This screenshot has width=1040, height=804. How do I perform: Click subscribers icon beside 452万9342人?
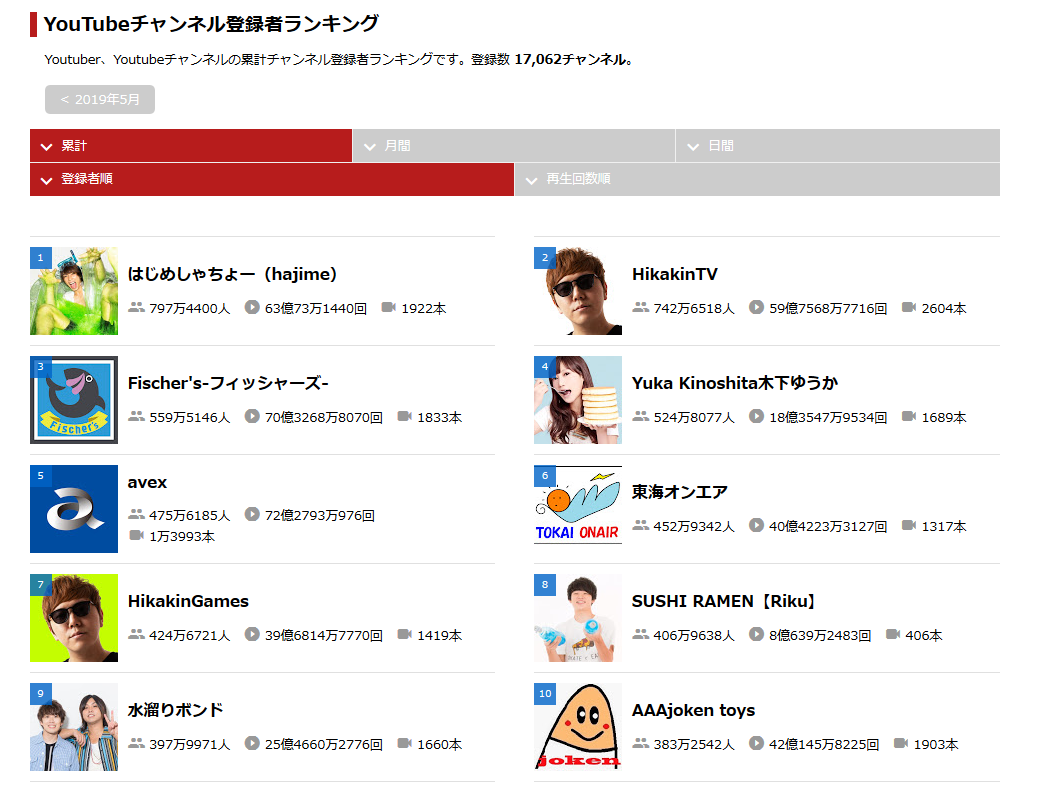click(x=640, y=525)
